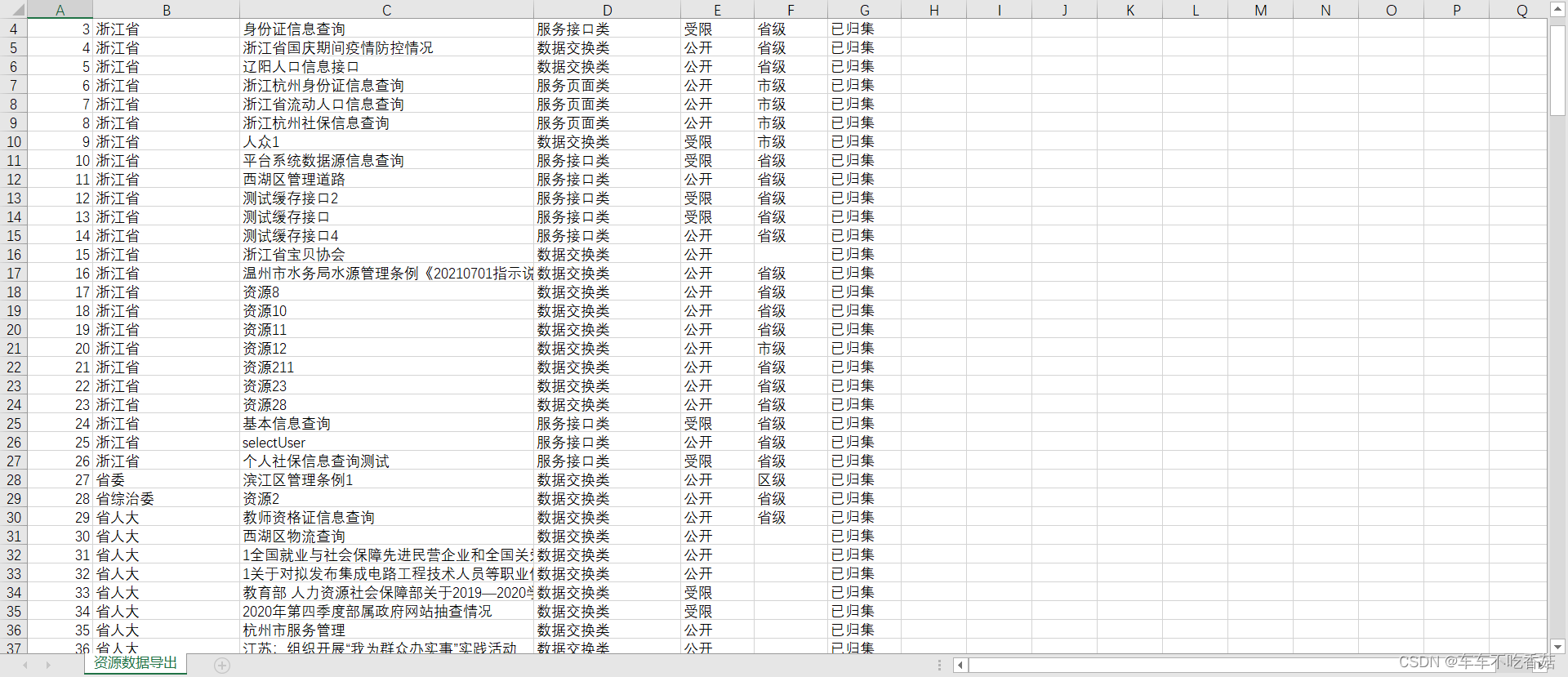Viewport: 1568px width, 677px height.
Task: Select column Q header
Action: [x=1518, y=10]
